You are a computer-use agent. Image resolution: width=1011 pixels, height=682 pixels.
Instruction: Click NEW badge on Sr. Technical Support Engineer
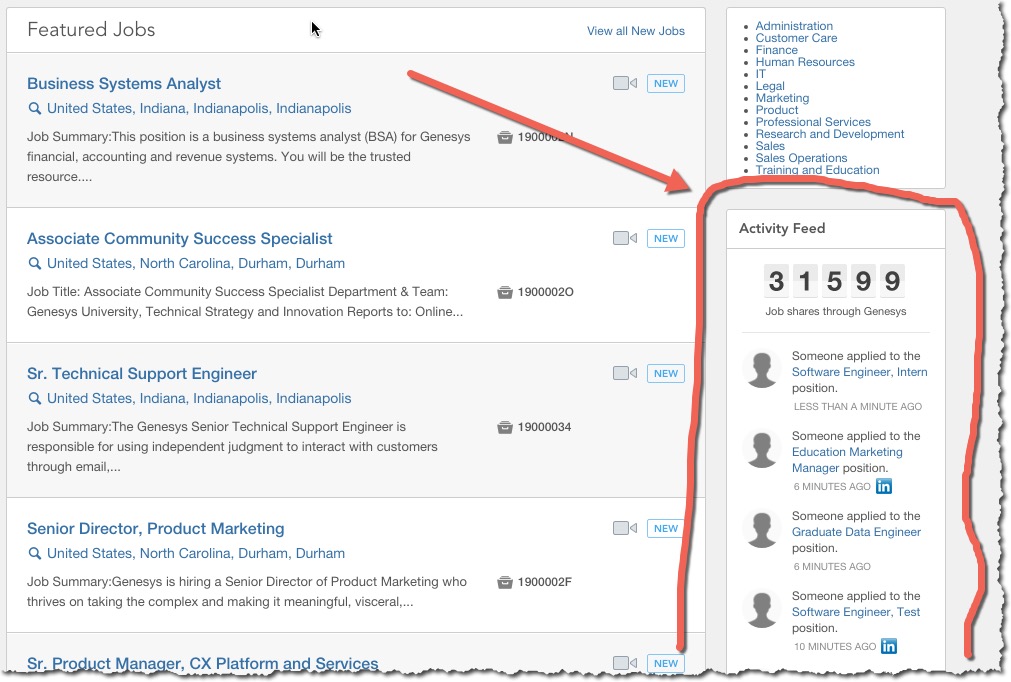tap(666, 374)
